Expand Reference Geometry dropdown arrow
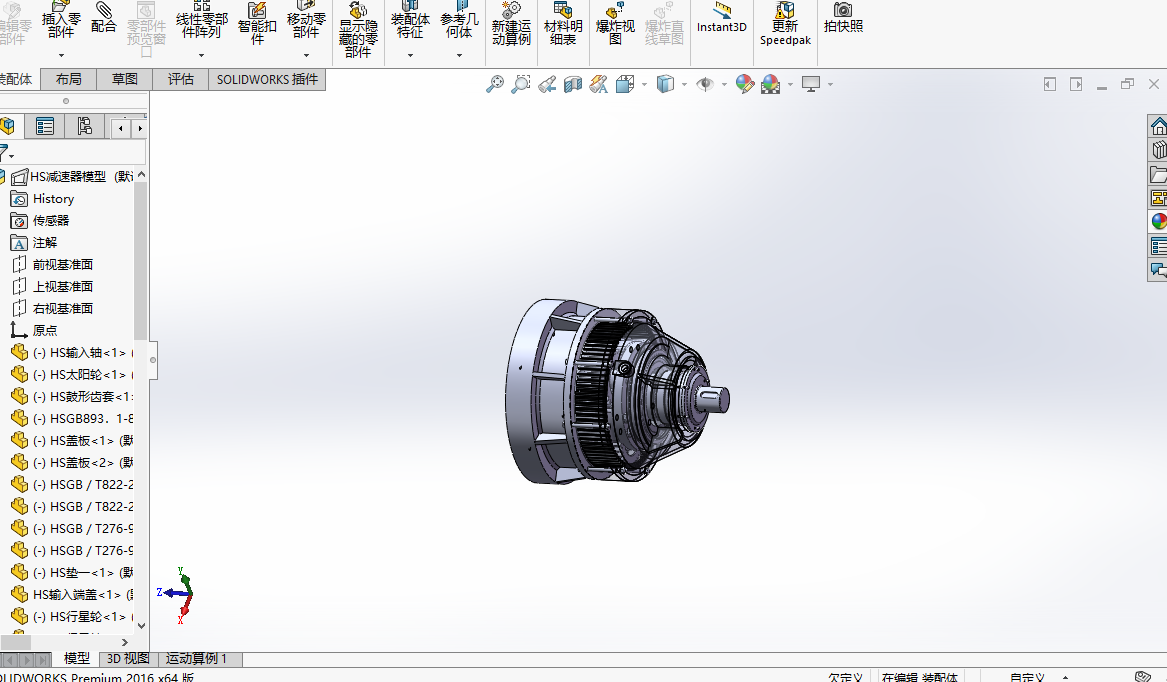 coord(459,55)
